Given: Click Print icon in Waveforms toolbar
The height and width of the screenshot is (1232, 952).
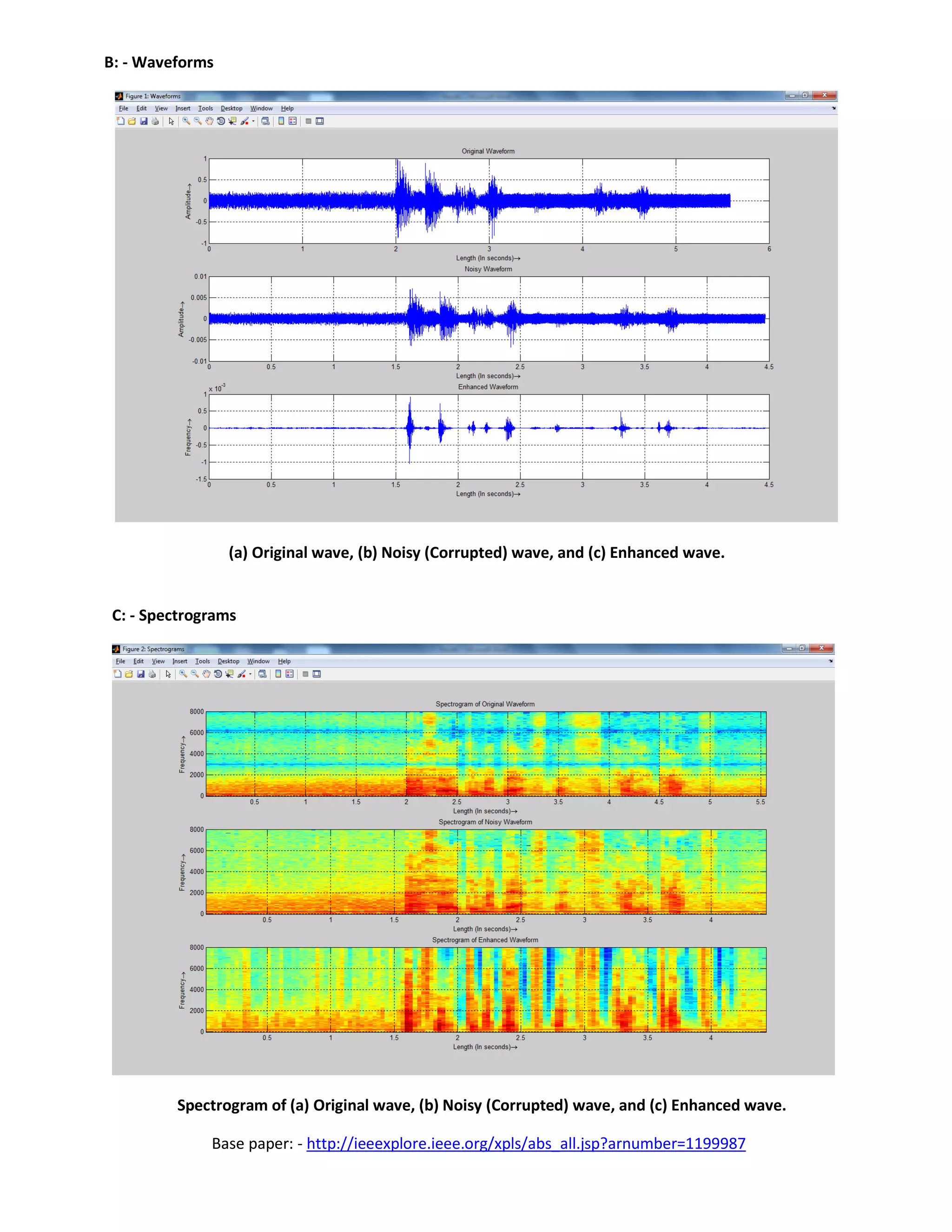Looking at the screenshot, I should click(155, 121).
